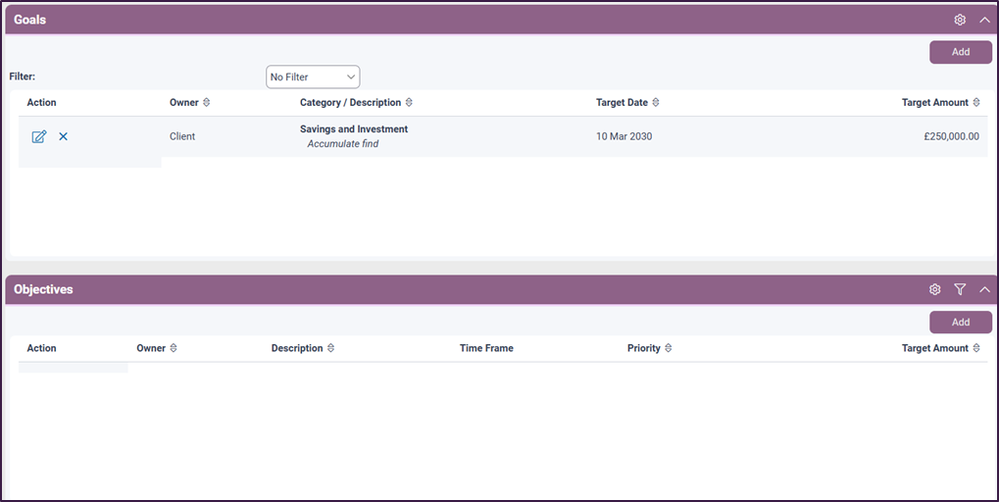Sort objectives by Priority

coord(668,349)
